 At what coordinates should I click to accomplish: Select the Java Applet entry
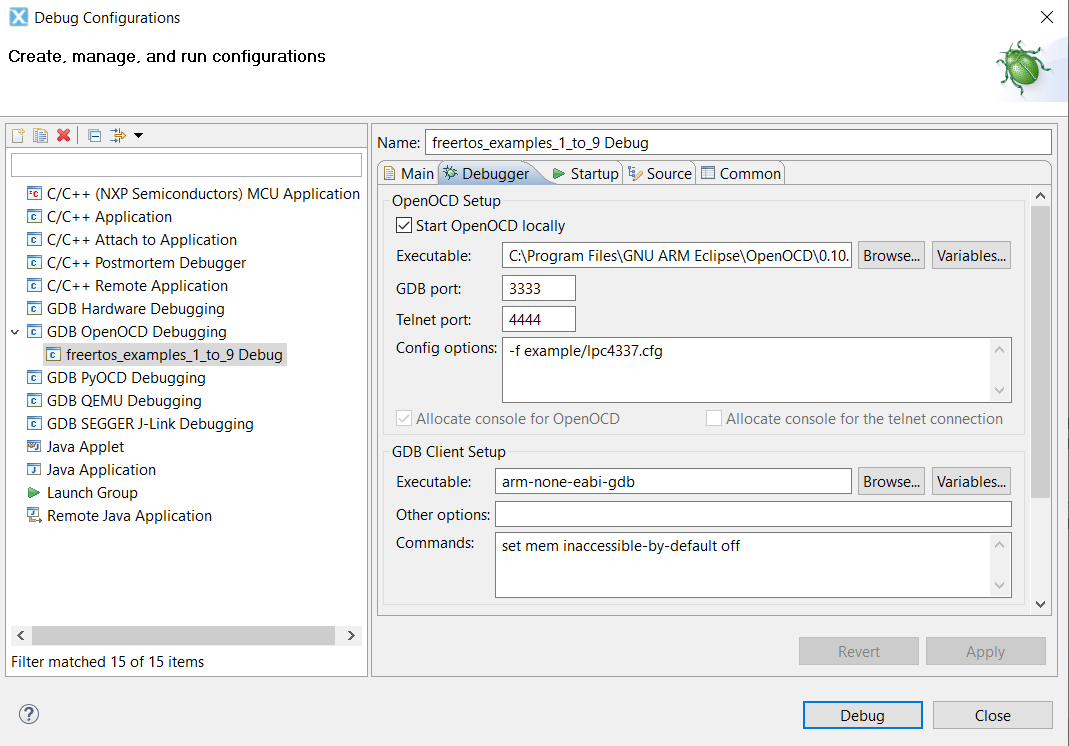pos(85,447)
